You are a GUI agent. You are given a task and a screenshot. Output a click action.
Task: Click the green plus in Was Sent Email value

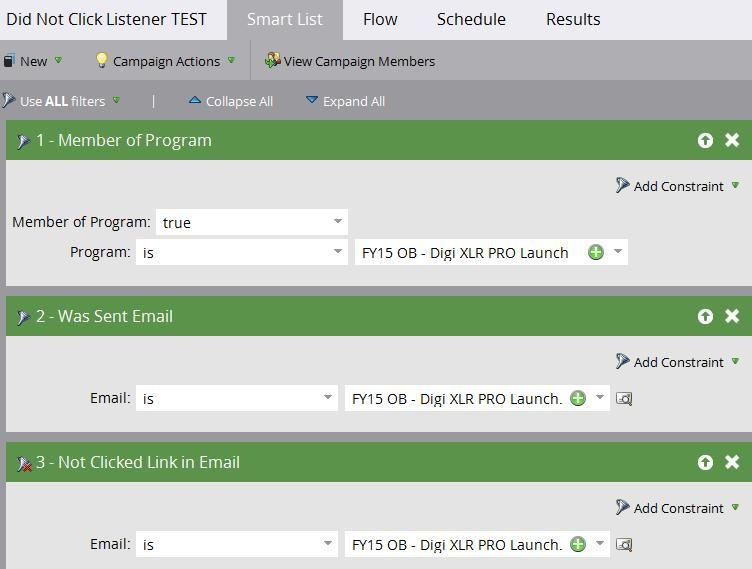point(578,399)
